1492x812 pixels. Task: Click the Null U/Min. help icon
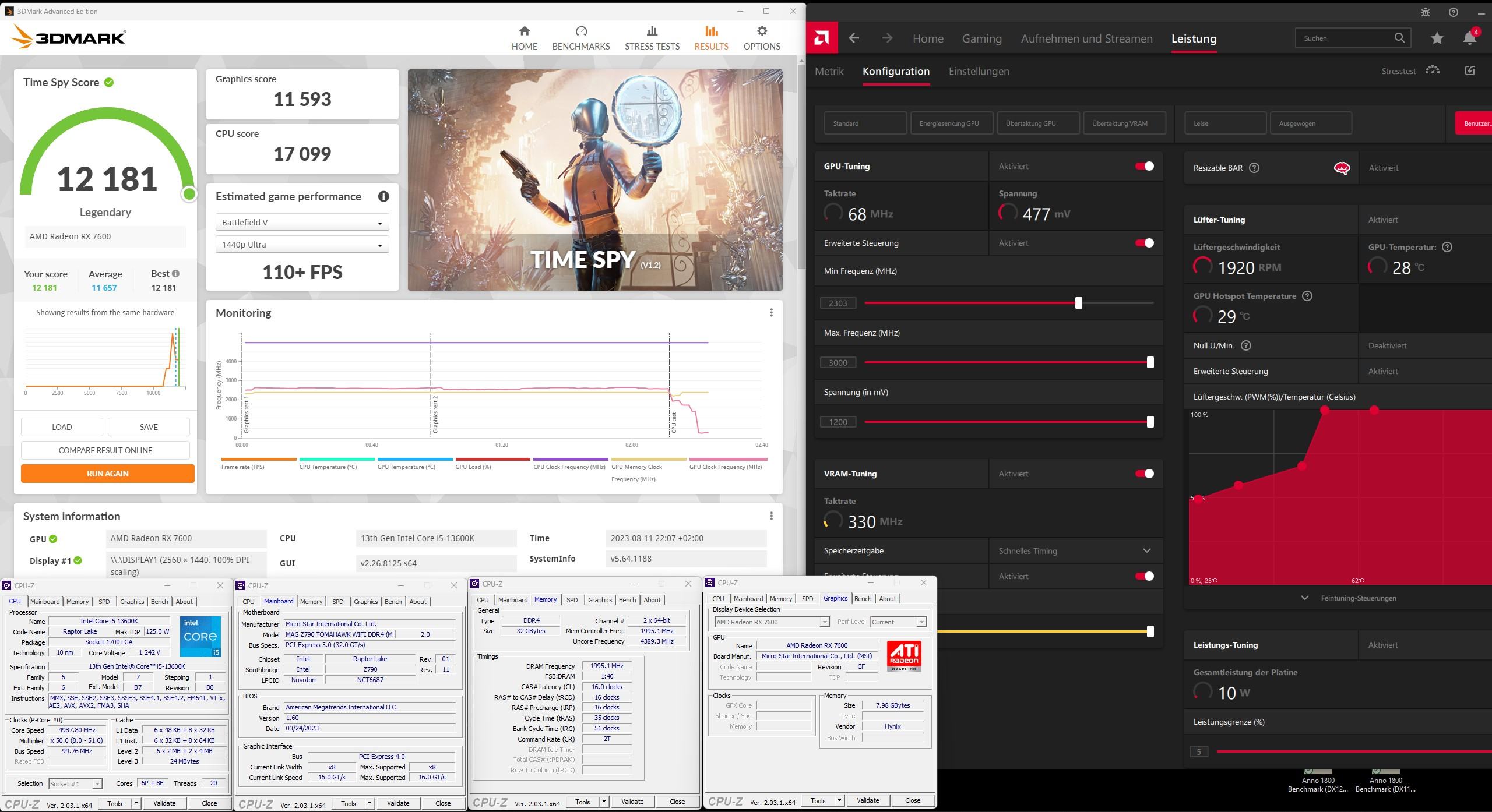pyautogui.click(x=1246, y=345)
